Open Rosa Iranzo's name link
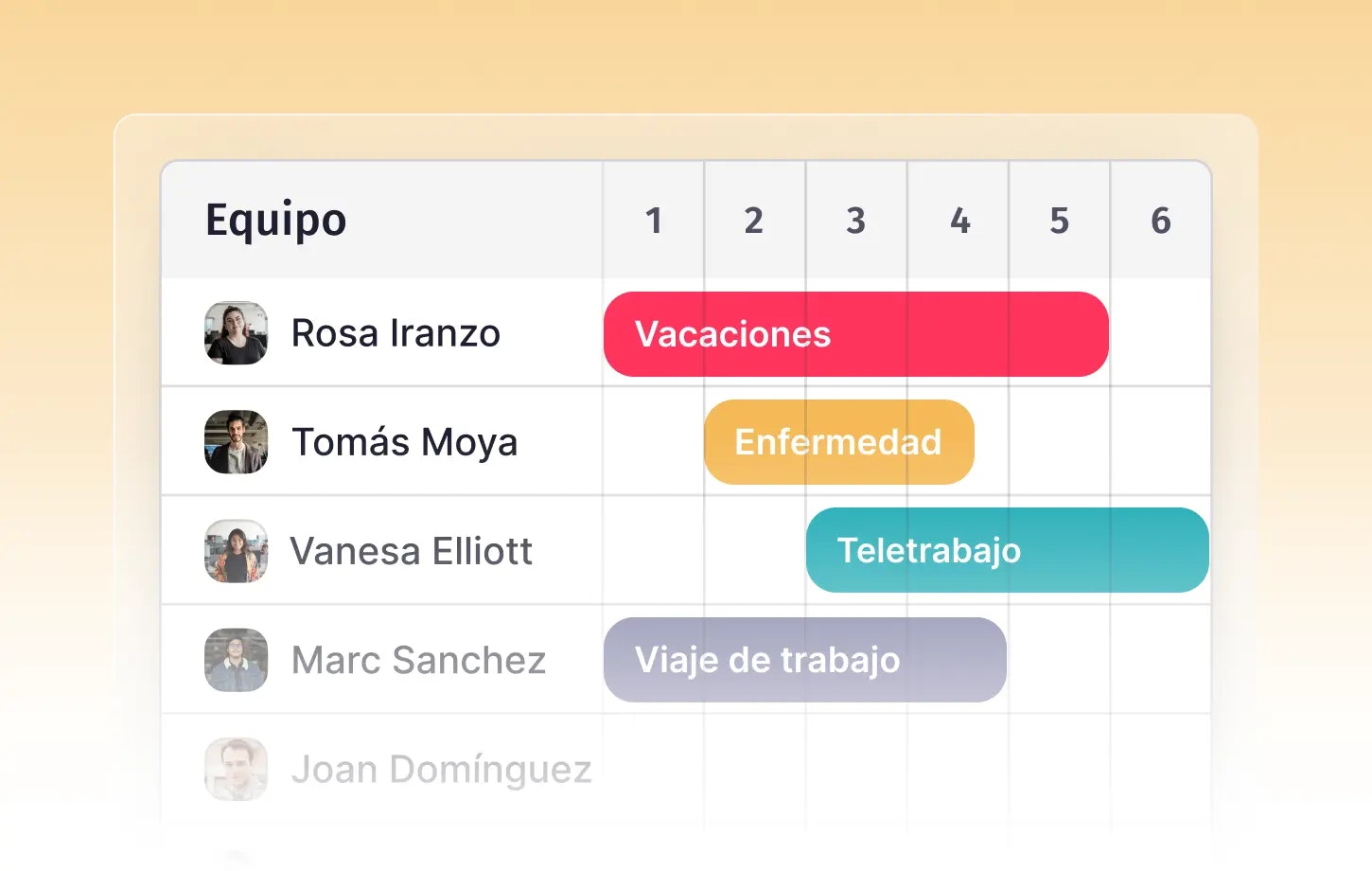 tap(396, 333)
